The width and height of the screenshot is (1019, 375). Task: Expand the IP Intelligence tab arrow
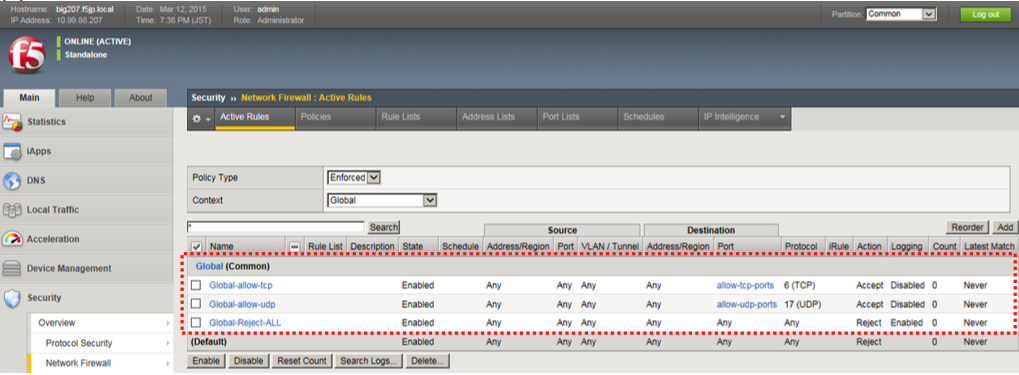[x=782, y=118]
